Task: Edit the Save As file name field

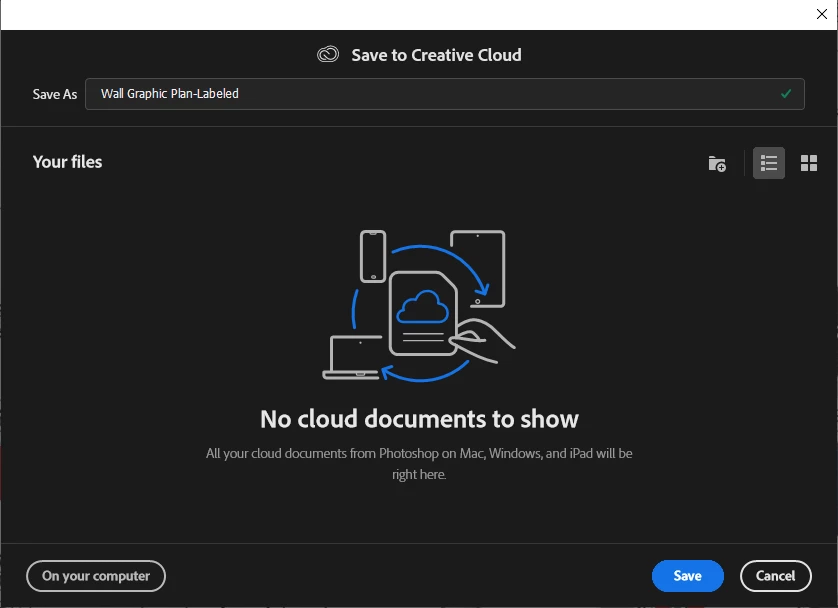Action: pos(445,94)
